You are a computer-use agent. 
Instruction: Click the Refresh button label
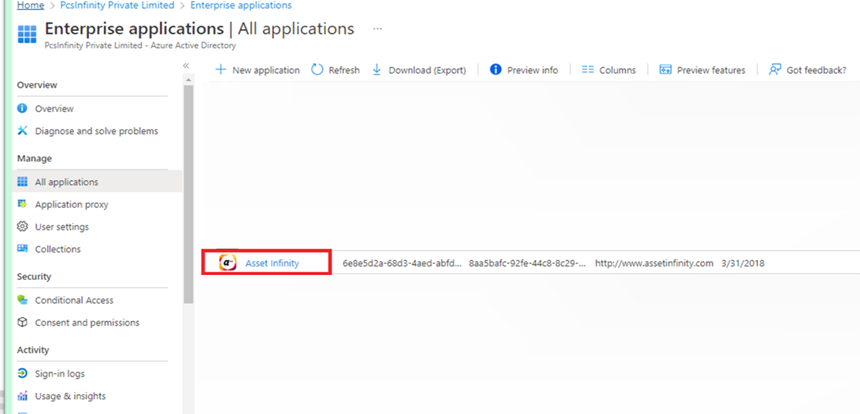point(344,70)
